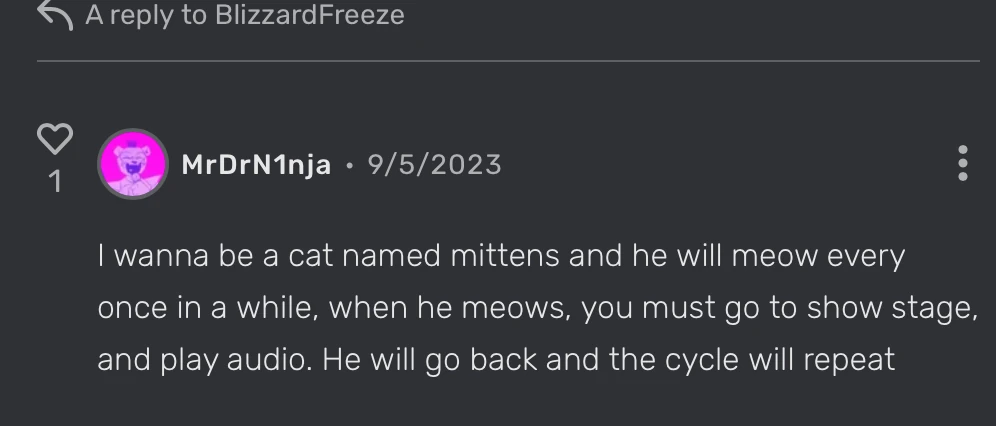Viewport: 996px width, 426px height.
Task: Open the three-dot comment options menu
Action: (x=962, y=163)
